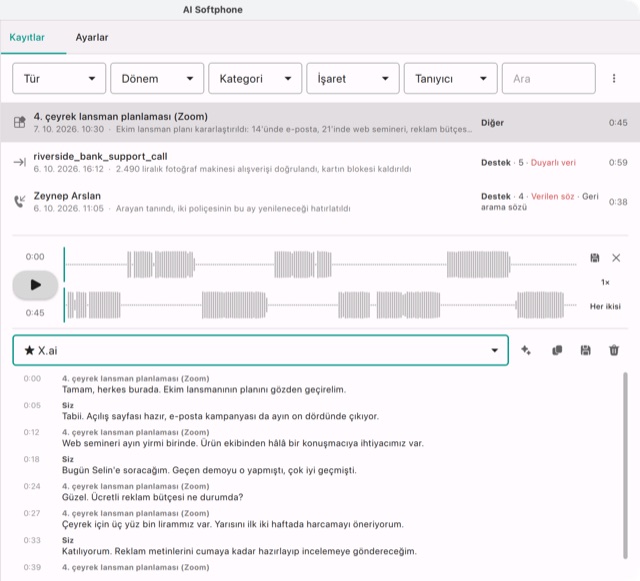Image resolution: width=640 pixels, height=581 pixels.
Task: Click the line "Güzel. Ücretli reklam bütçesi ne durumda?"
Action: pyautogui.click(x=152, y=497)
